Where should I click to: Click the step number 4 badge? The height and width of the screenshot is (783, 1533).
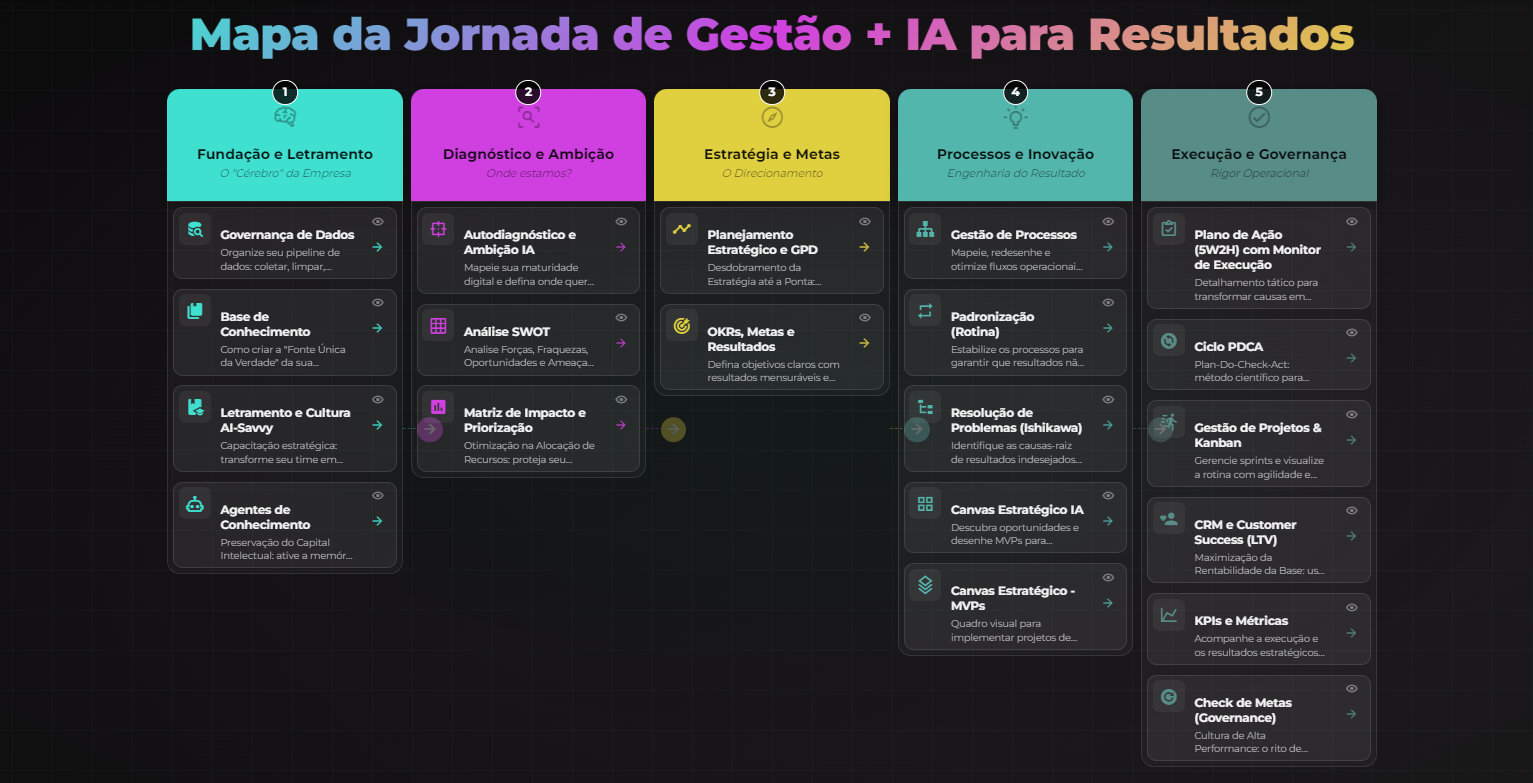pyautogui.click(x=1015, y=92)
